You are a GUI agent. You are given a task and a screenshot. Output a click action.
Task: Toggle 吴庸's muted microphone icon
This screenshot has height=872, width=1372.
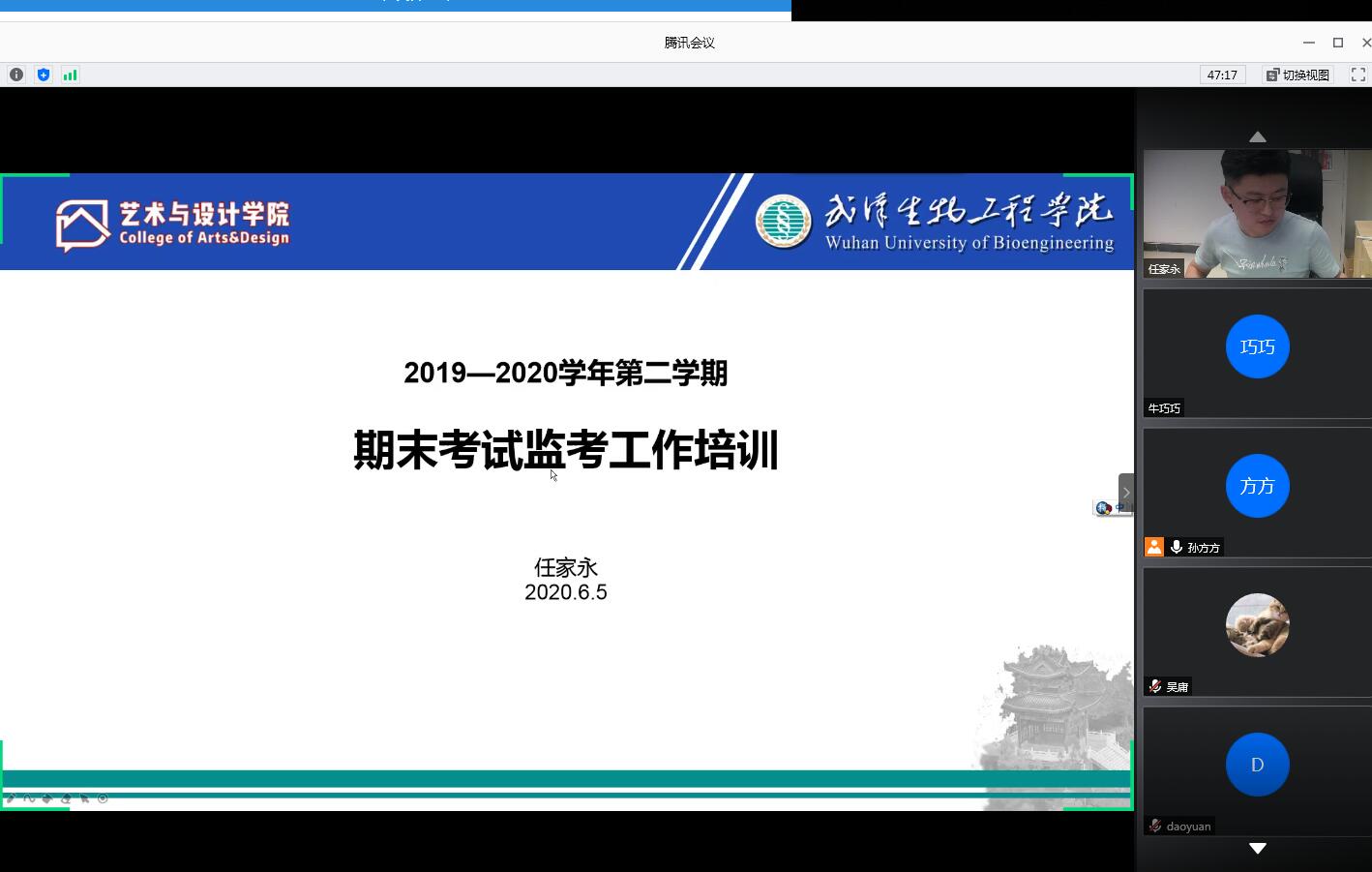1155,686
